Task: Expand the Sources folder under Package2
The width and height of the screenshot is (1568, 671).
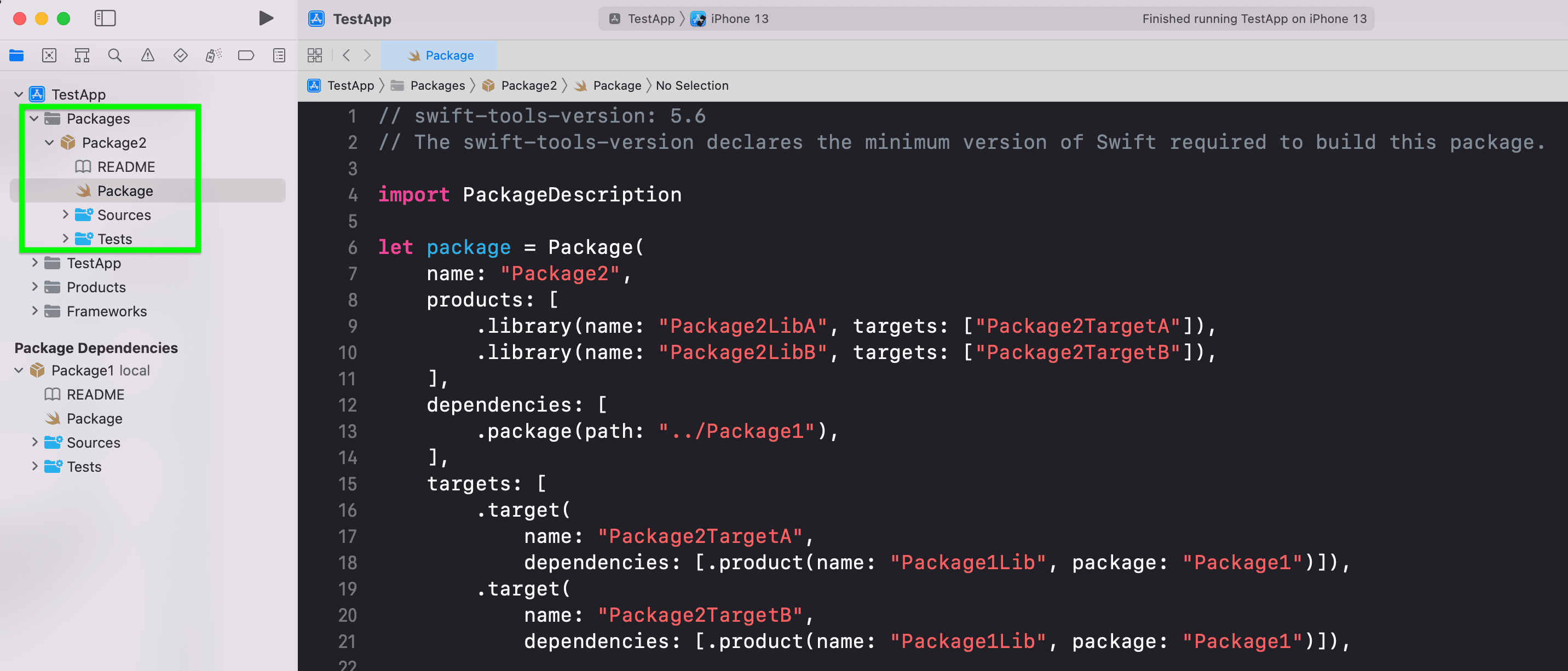Action: [66, 214]
